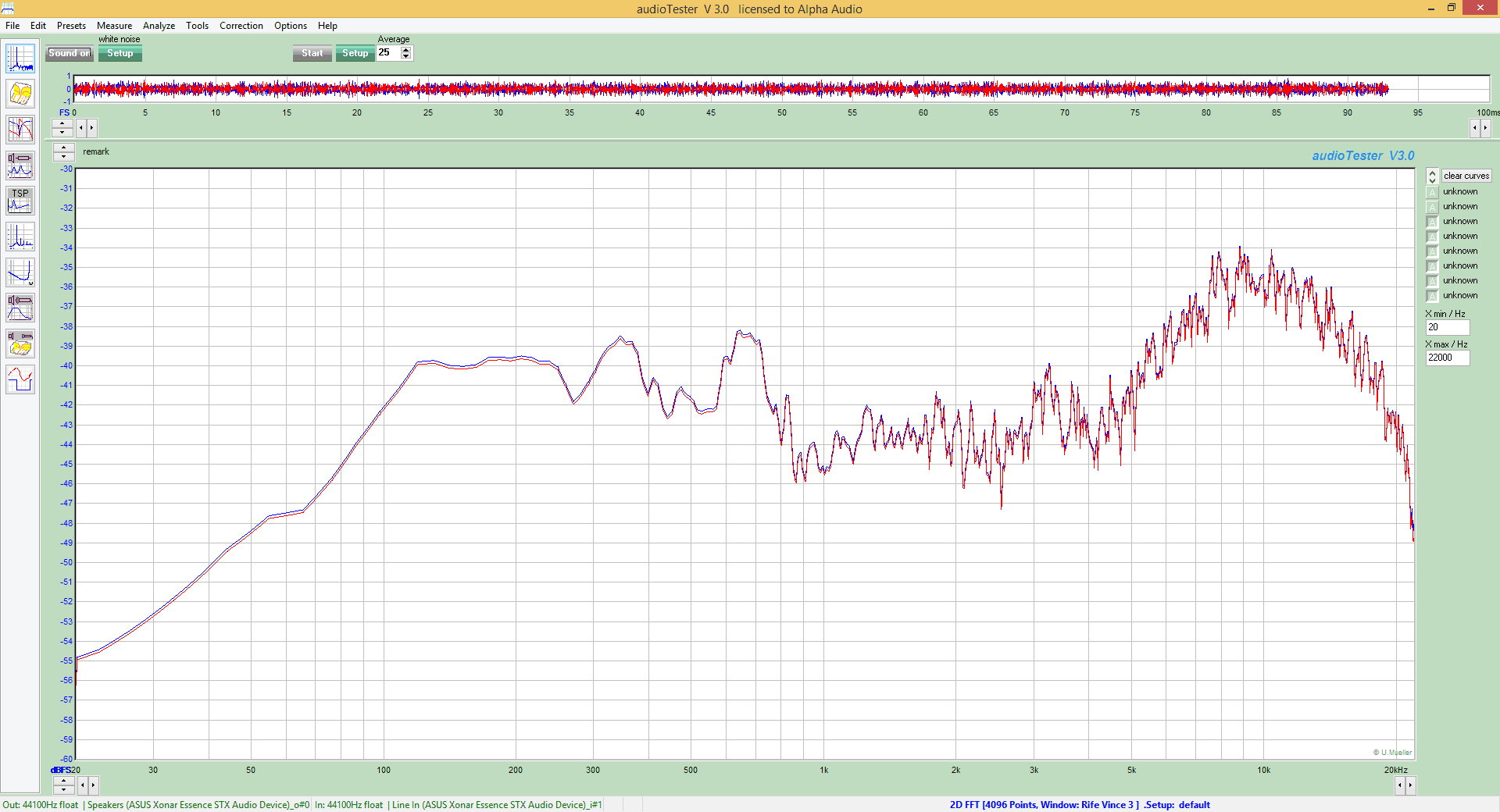The width and height of the screenshot is (1500, 812).
Task: Open the white noise Setup button
Action: pos(120,53)
